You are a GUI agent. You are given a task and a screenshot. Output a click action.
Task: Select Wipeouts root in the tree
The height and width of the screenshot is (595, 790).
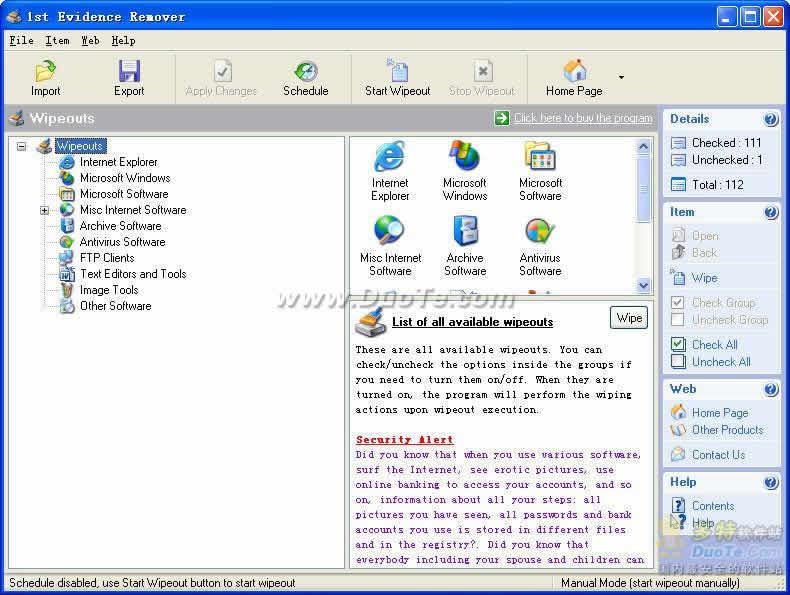81,146
